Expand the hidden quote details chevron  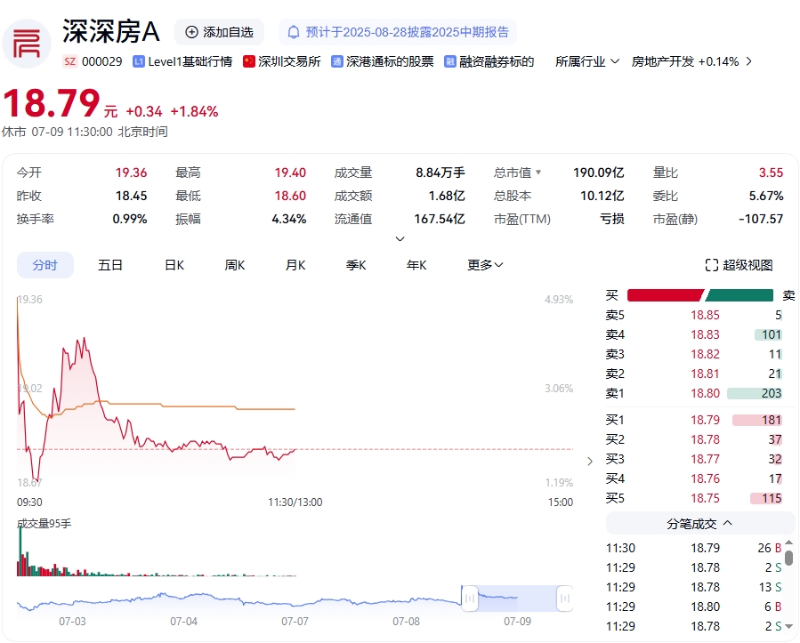[x=401, y=238]
